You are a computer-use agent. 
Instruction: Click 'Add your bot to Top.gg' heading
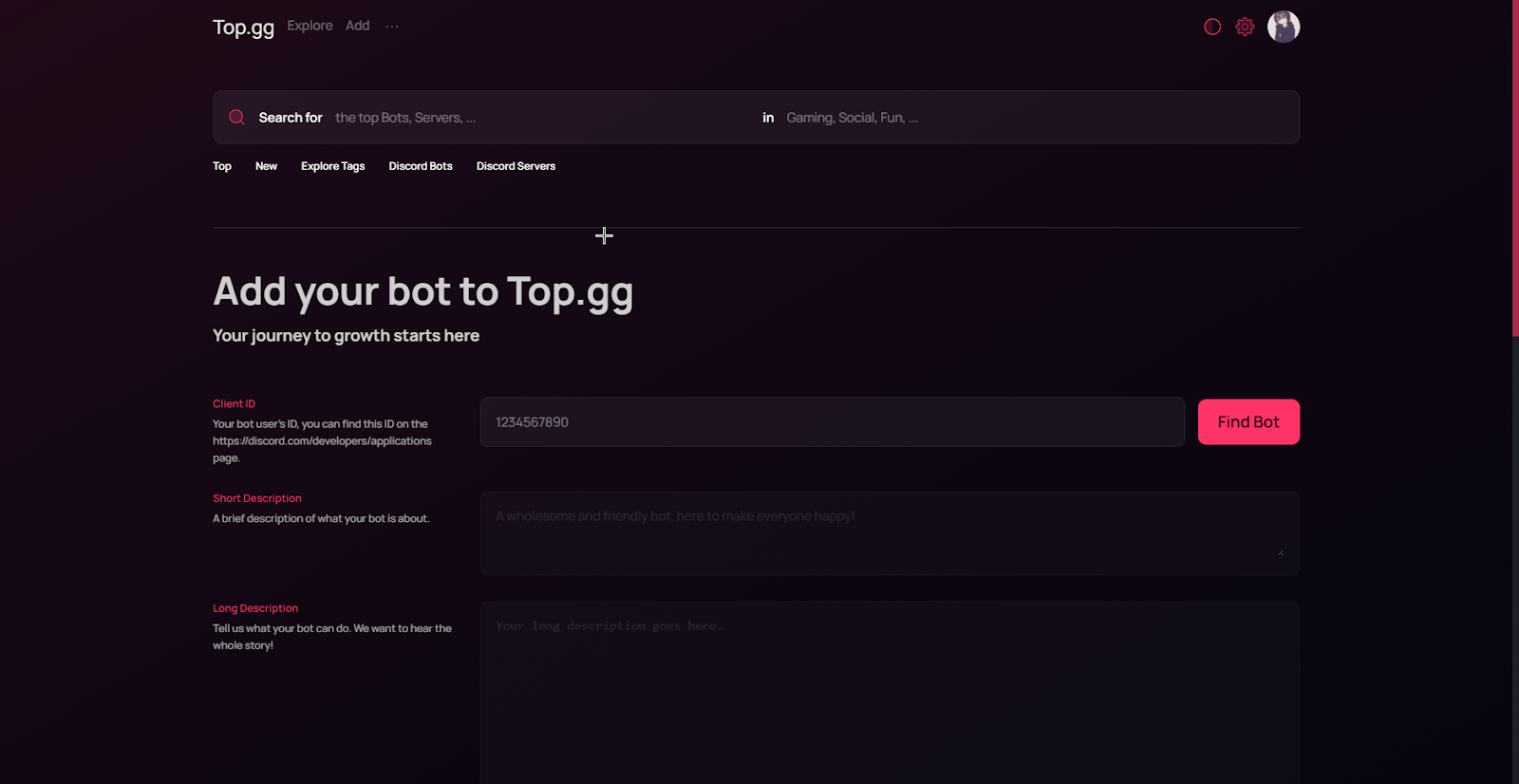422,291
